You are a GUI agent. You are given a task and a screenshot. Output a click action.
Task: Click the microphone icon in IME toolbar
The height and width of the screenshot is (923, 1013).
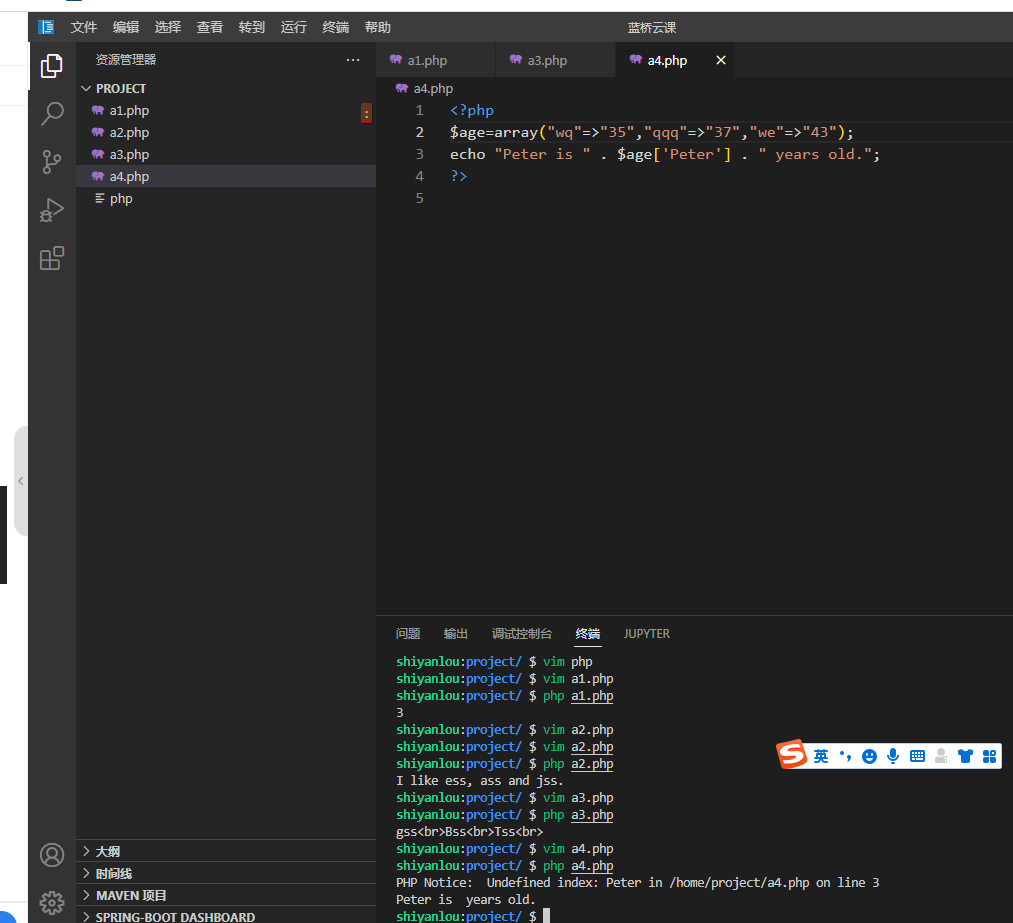pyautogui.click(x=892, y=756)
